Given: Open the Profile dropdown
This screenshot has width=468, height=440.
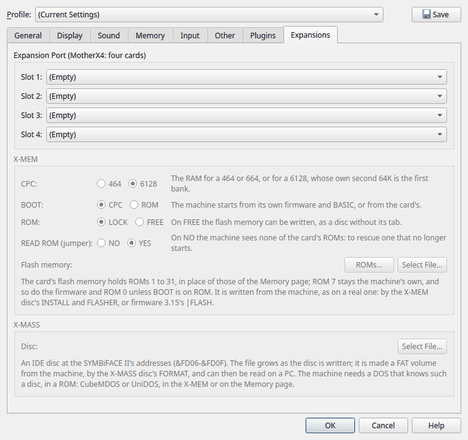Looking at the screenshot, I should point(209,15).
